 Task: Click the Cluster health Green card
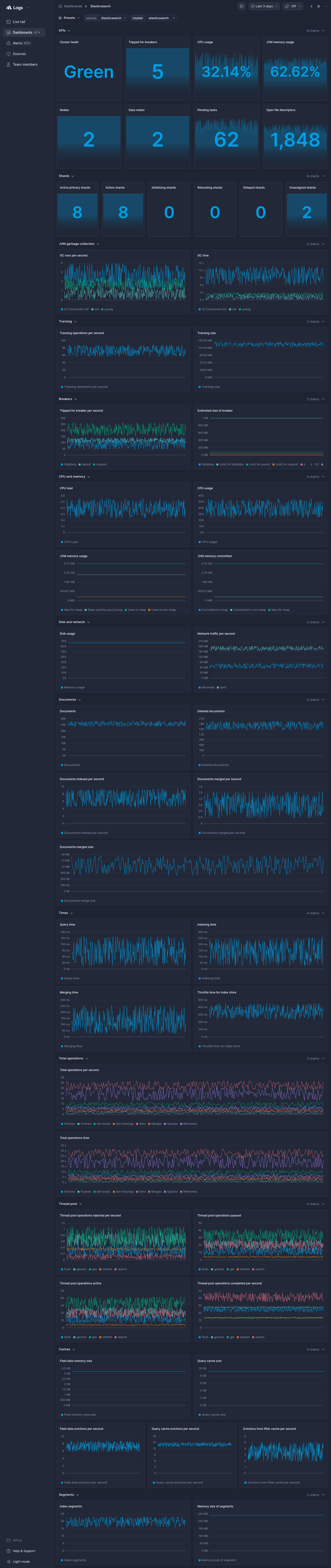89,68
